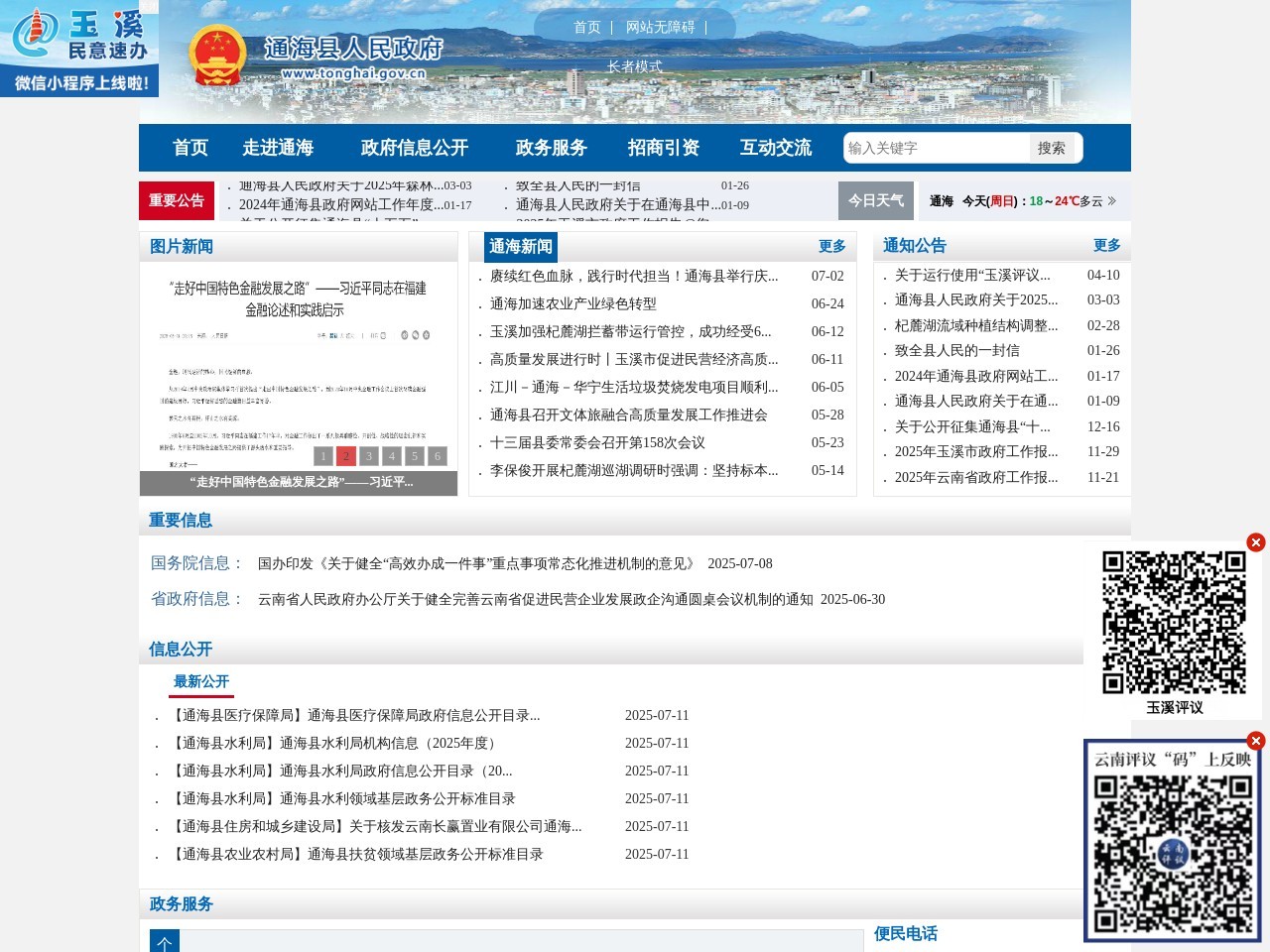Viewport: 1270px width, 952px height.
Task: Open 更多 link for 通海新闻
Action: [832, 246]
